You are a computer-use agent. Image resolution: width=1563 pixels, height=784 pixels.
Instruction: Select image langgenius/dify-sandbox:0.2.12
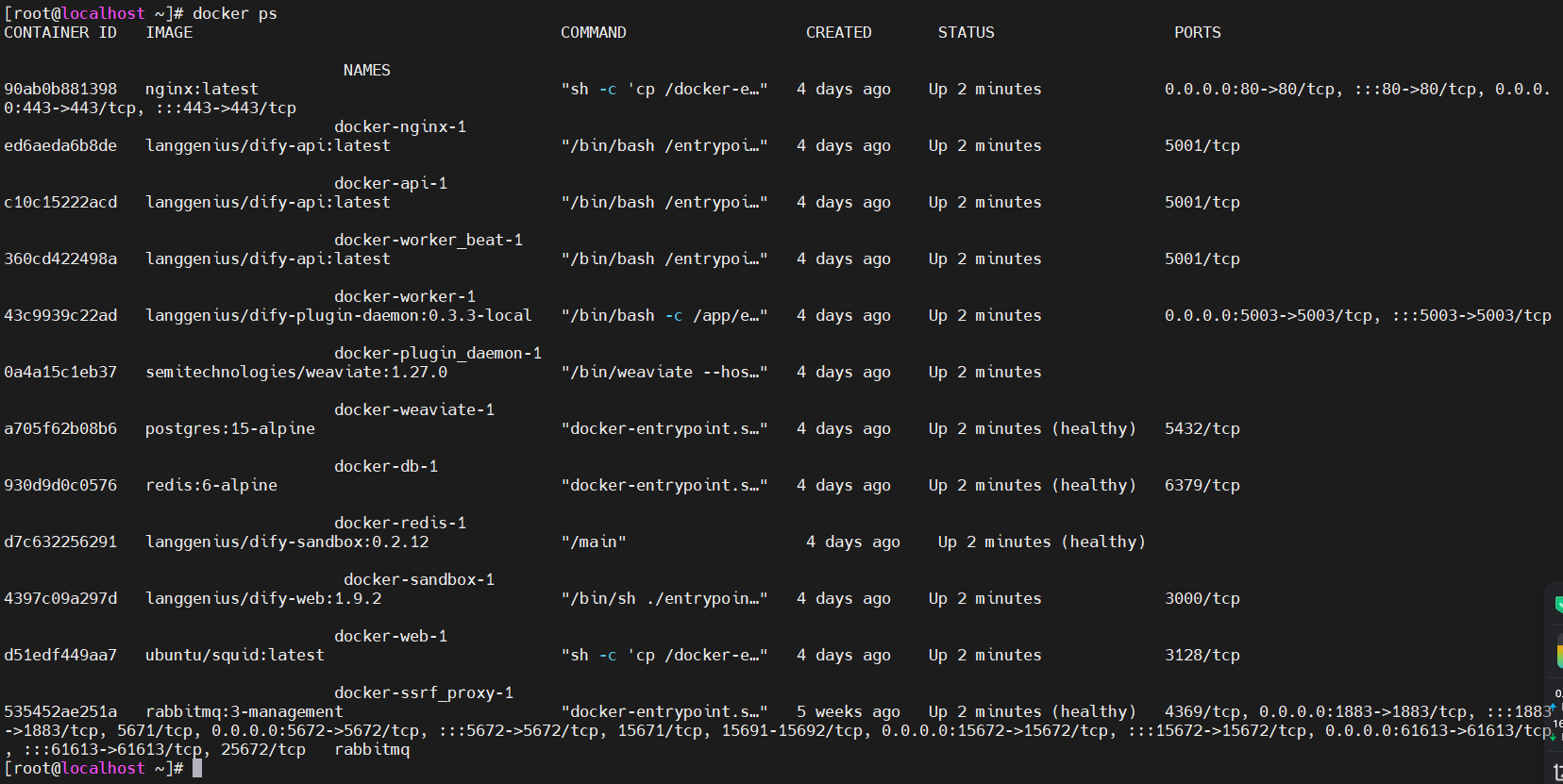pos(287,542)
